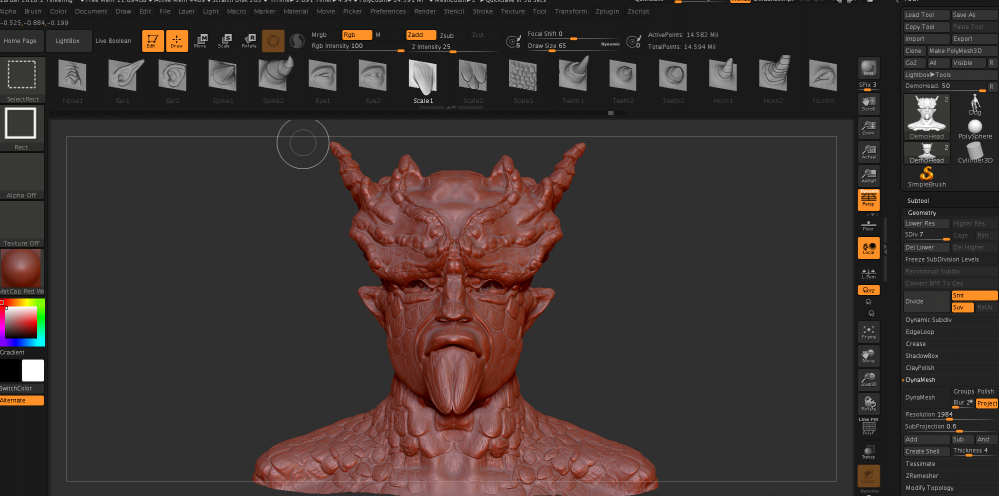Viewport: 999px width, 496px height.
Task: Open the Alpha Off selector
Action: 22,176
